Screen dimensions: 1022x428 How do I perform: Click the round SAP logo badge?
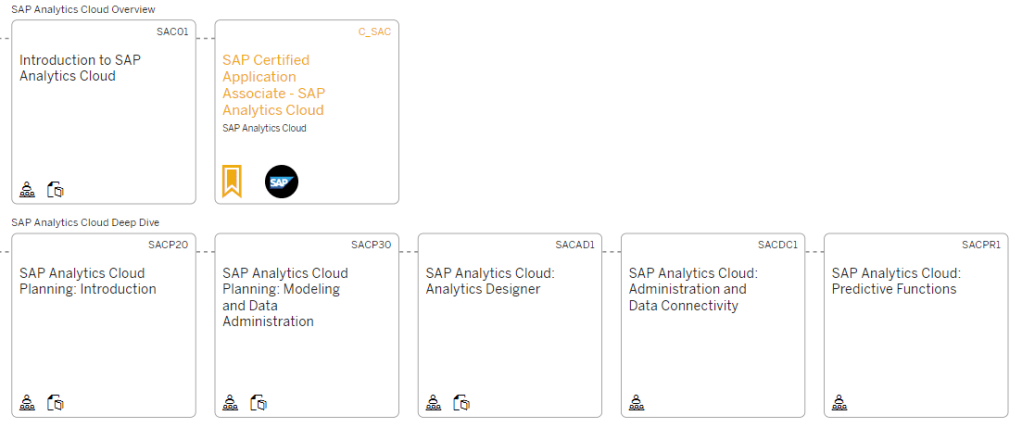[281, 182]
